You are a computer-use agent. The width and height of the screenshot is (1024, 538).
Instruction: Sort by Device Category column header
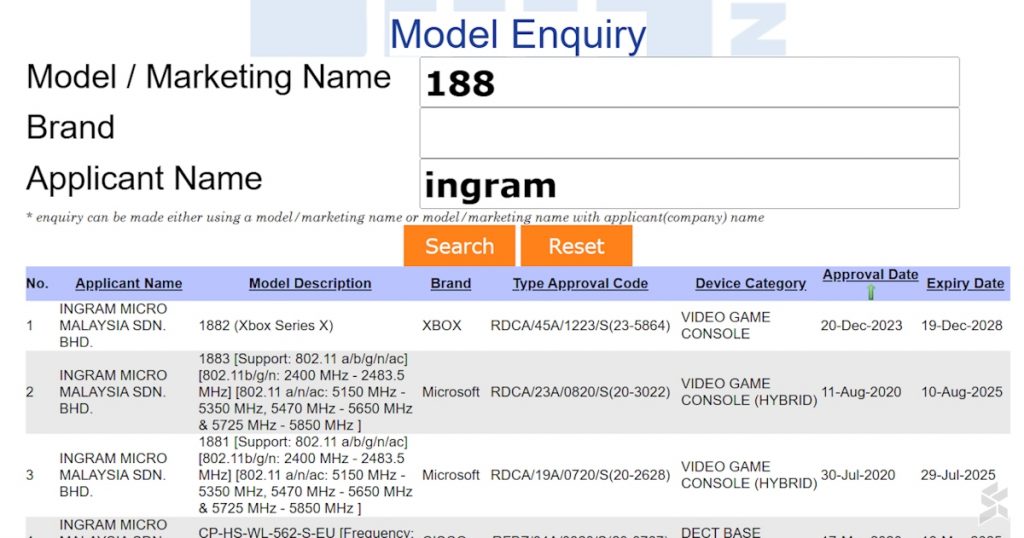click(750, 283)
